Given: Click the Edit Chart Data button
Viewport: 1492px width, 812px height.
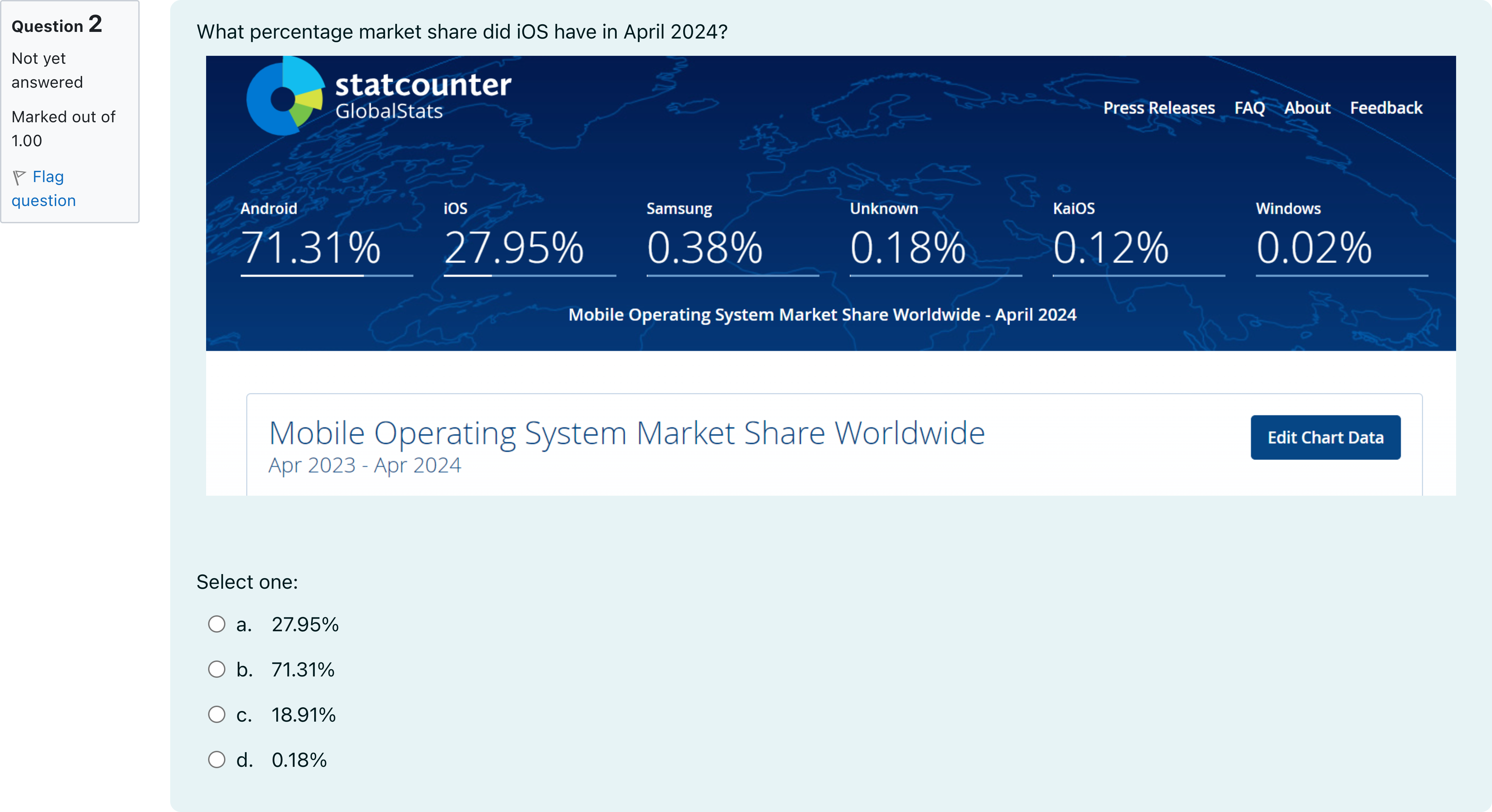Looking at the screenshot, I should pyautogui.click(x=1325, y=438).
